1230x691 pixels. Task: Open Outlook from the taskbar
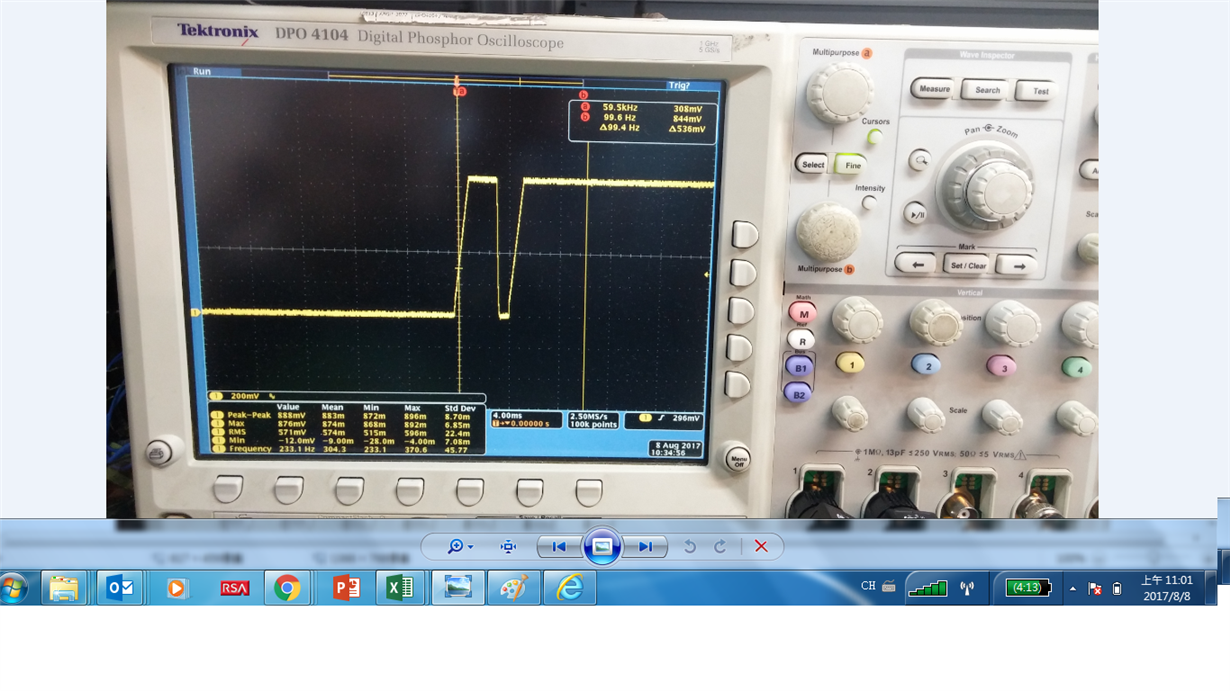click(120, 588)
